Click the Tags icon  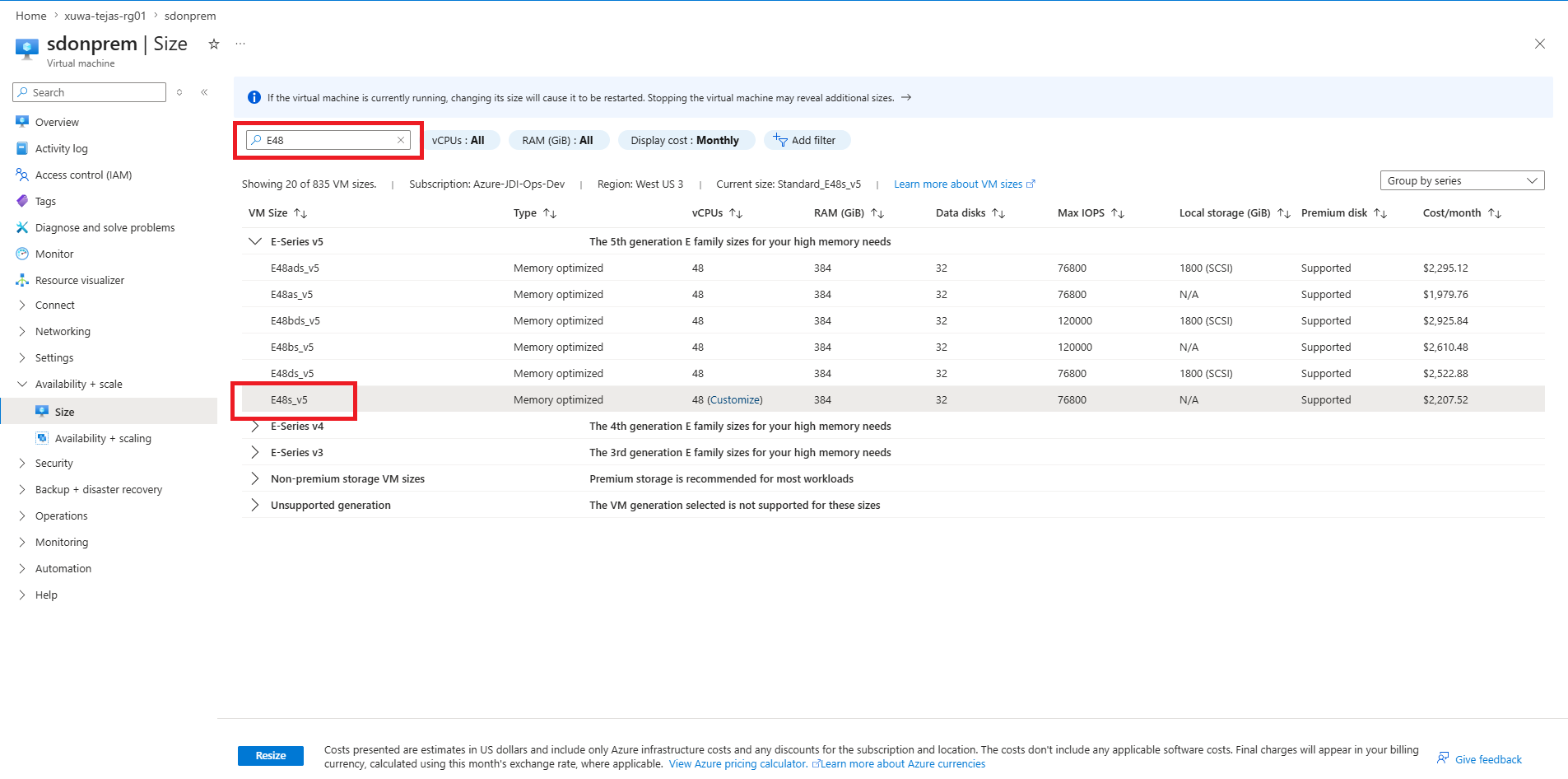click(22, 201)
